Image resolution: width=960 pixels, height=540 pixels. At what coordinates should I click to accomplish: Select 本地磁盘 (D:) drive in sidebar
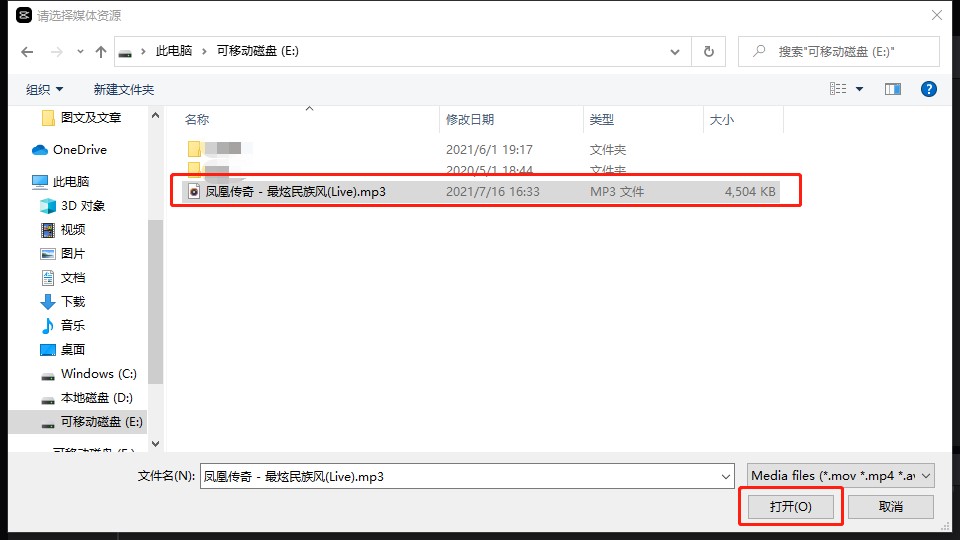(x=87, y=398)
